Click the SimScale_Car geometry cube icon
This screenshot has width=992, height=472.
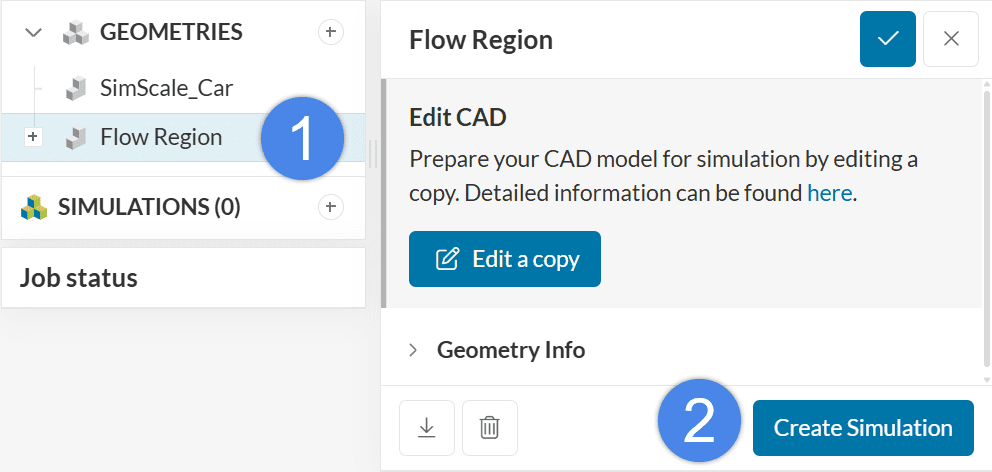[76, 88]
